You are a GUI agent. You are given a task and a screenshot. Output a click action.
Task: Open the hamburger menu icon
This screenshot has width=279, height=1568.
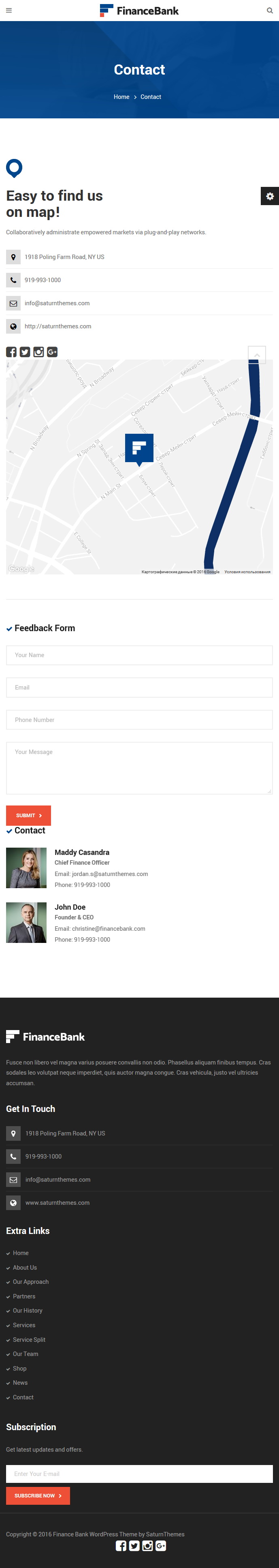[9, 11]
